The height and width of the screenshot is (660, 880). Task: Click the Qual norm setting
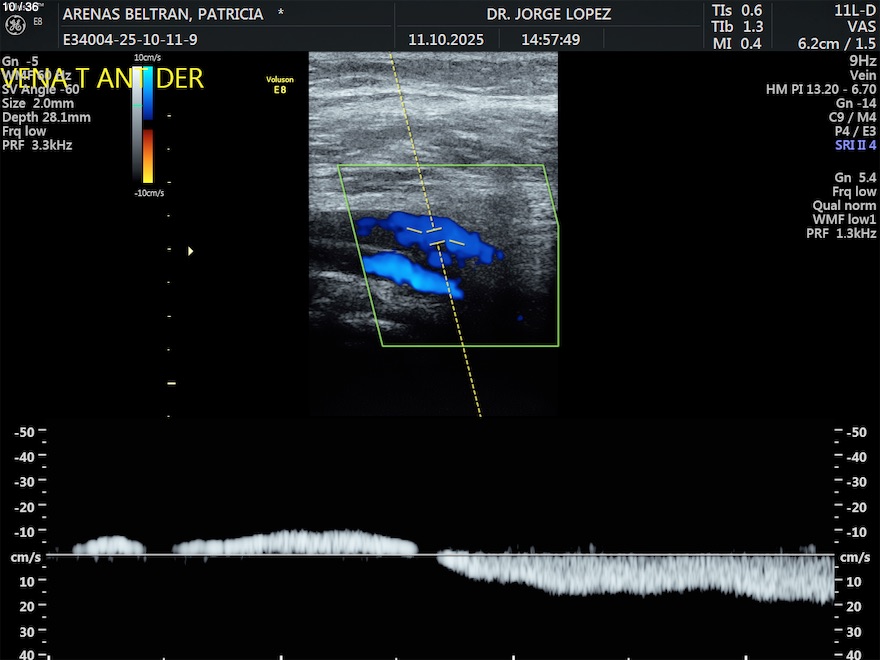pos(844,205)
